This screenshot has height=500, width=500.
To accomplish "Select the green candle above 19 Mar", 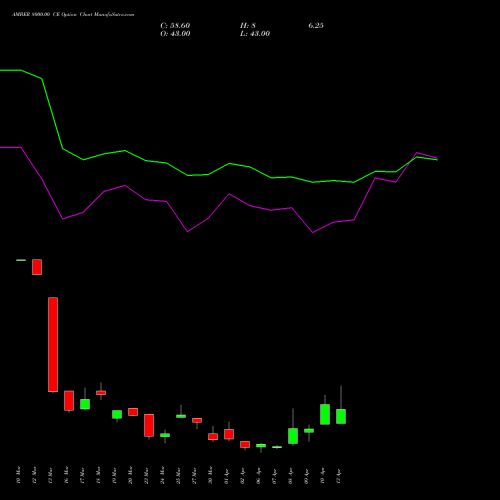I will pyautogui.click(x=117, y=414).
